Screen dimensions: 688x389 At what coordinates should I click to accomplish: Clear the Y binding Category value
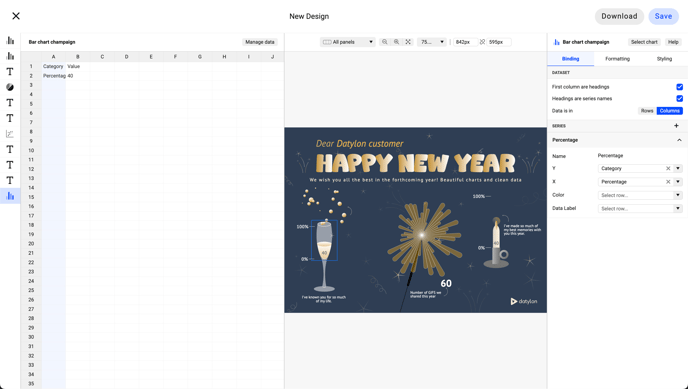point(668,168)
